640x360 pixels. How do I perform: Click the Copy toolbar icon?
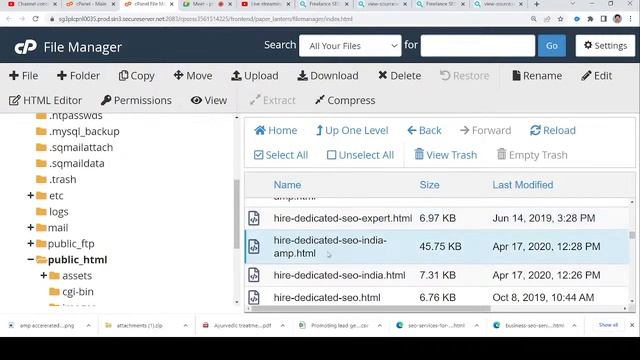[x=123, y=76]
